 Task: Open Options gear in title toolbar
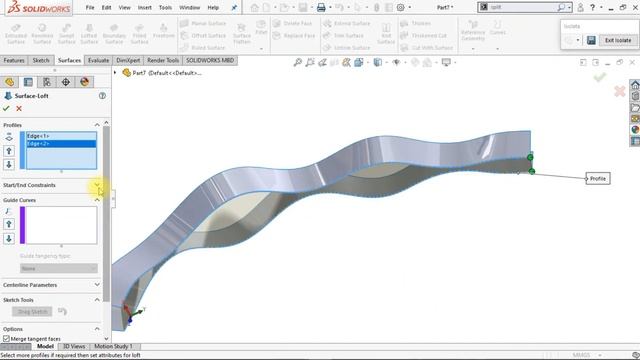[401, 7]
